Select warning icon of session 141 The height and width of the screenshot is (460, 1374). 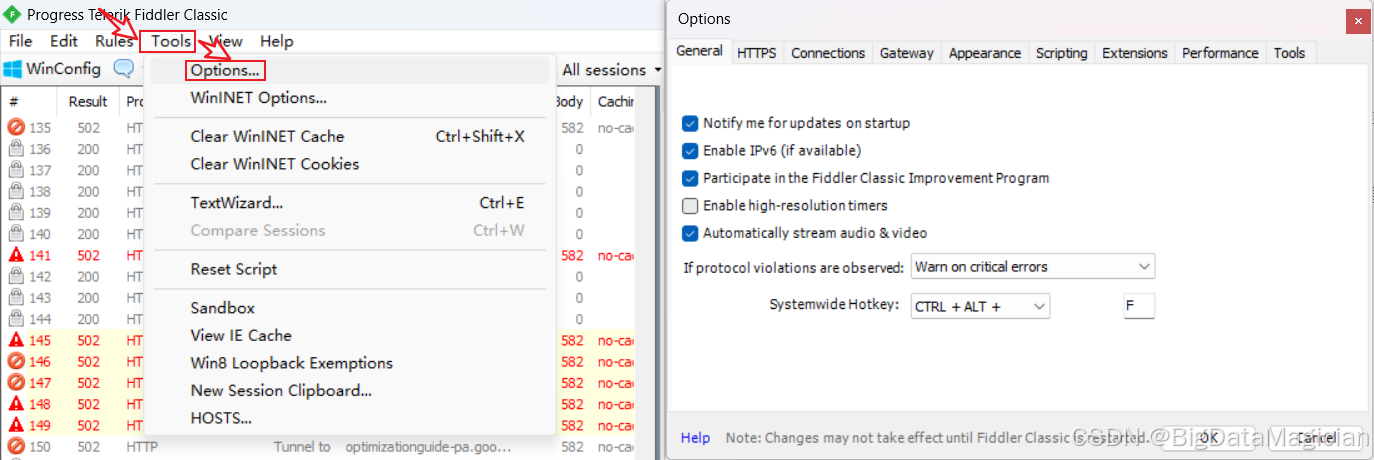pos(16,255)
